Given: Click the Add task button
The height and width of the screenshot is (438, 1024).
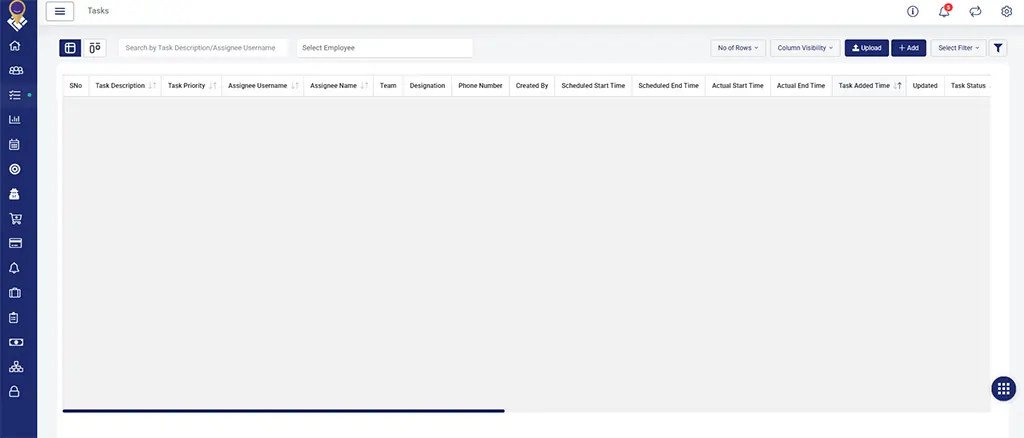Looking at the screenshot, I should (x=908, y=48).
